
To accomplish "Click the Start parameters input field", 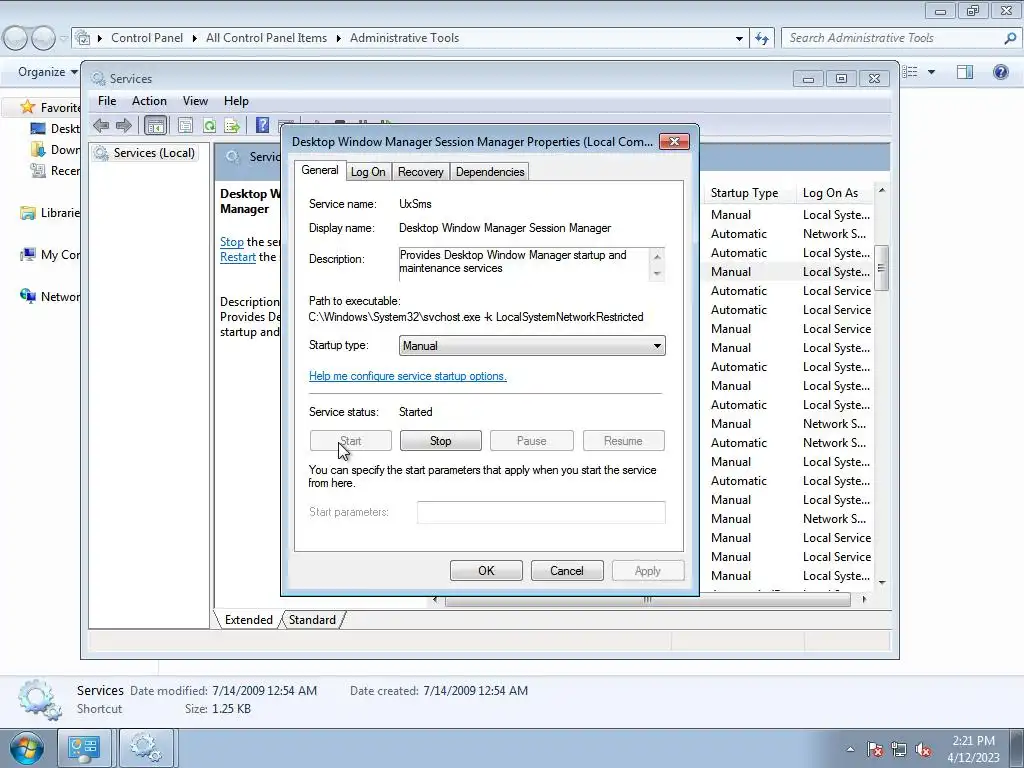I will pos(541,512).
